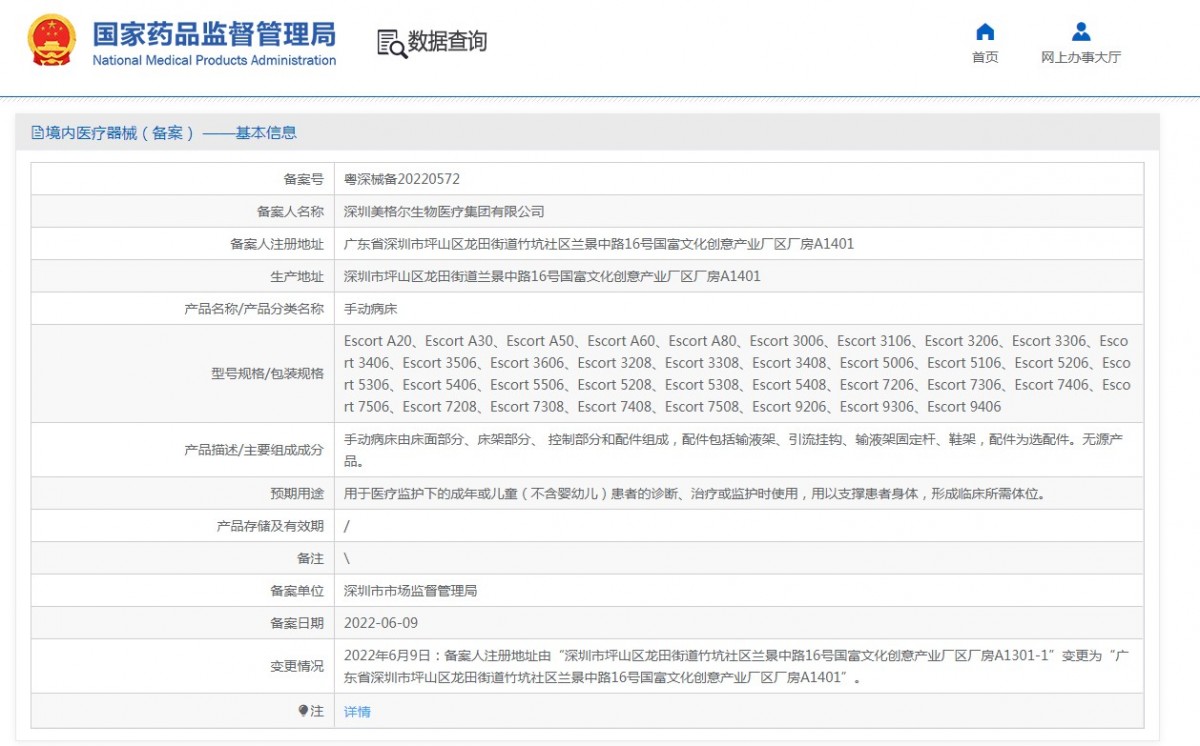Select change record text 2022年6月9日：备案人注册地址由
The image size is (1200, 746).
click(x=737, y=666)
